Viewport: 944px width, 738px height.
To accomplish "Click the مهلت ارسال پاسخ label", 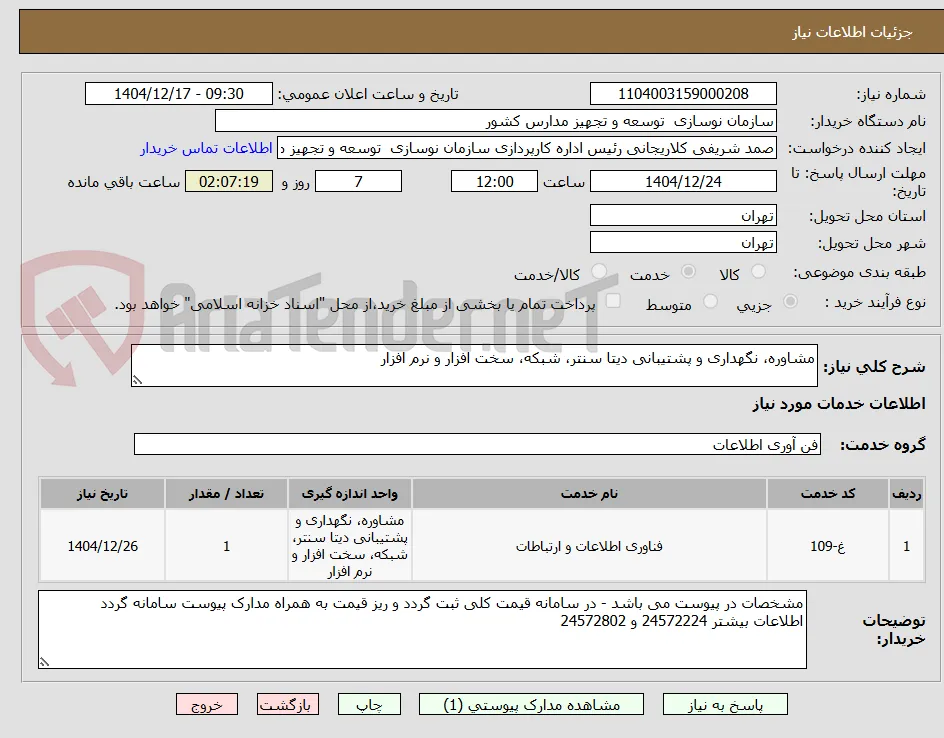I will click(858, 182).
